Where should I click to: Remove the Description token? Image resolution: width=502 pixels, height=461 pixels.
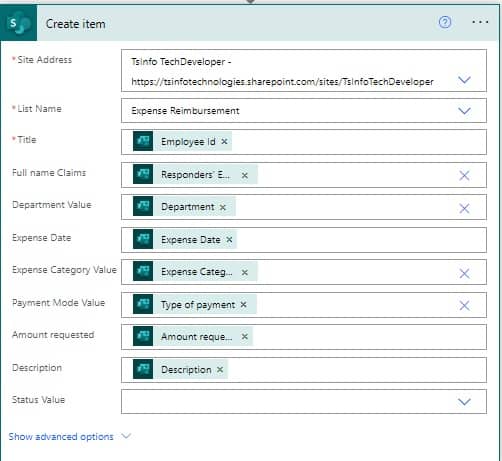point(220,370)
